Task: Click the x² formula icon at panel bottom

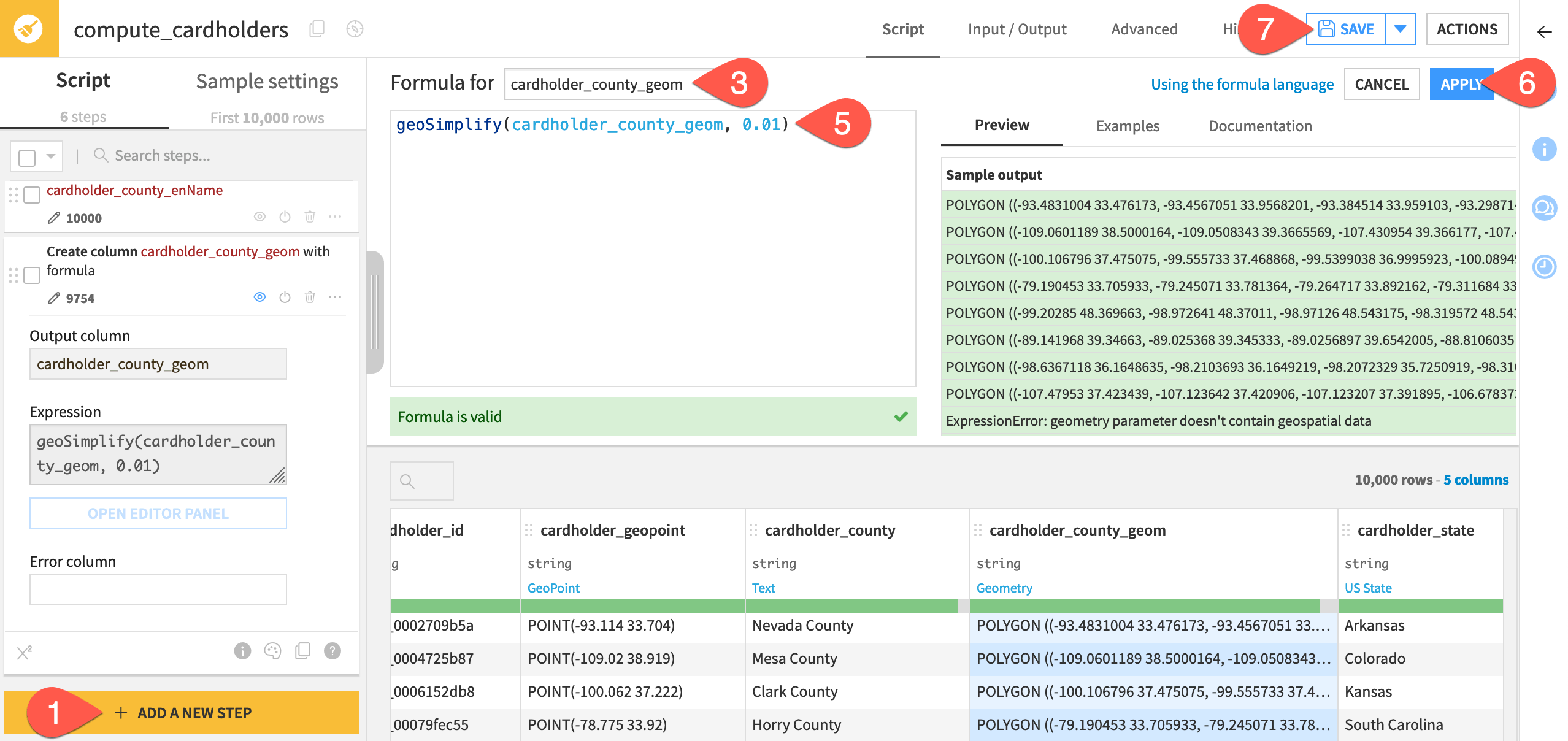Action: click(x=24, y=652)
